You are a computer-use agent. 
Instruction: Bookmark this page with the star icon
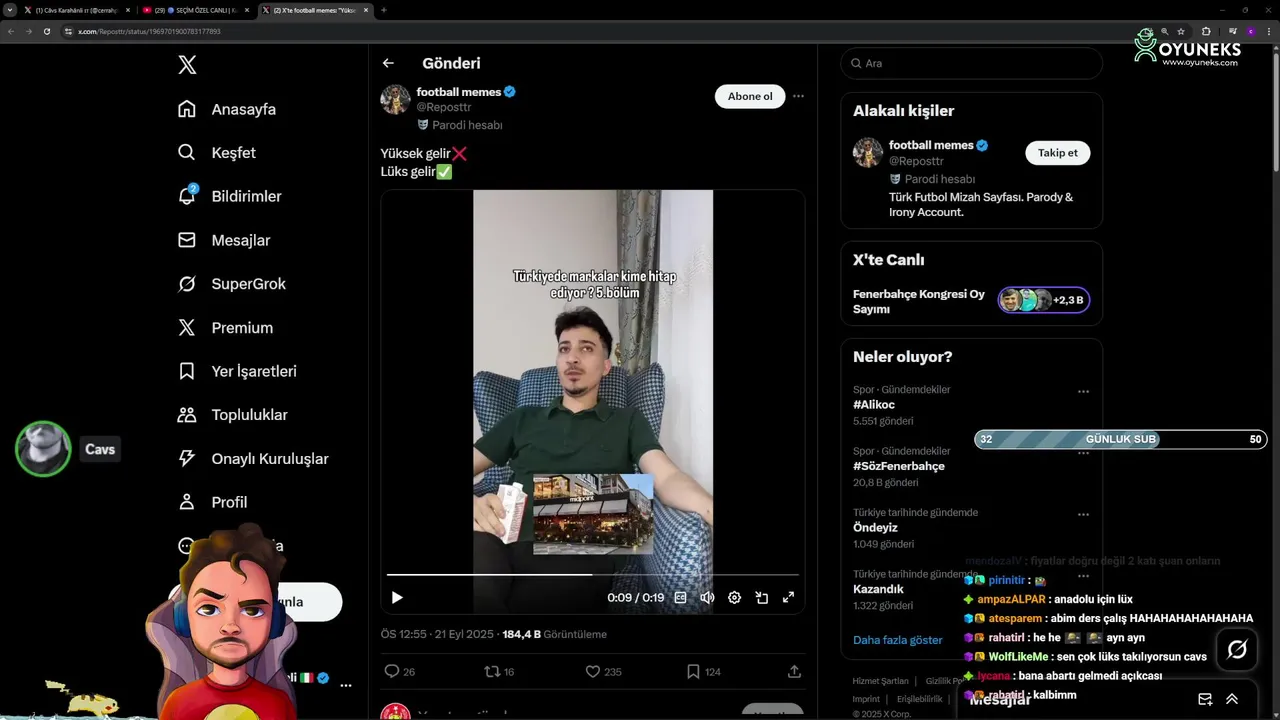pyautogui.click(x=1181, y=31)
